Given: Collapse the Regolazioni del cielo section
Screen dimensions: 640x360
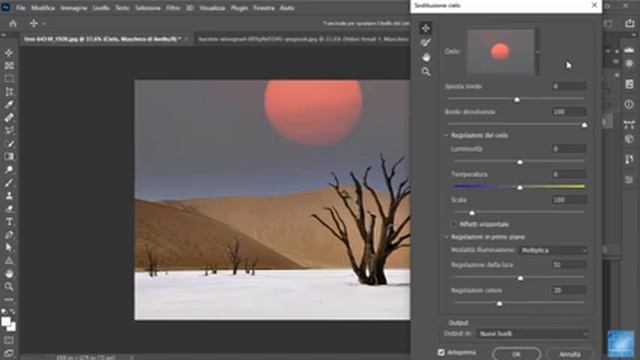Looking at the screenshot, I should 446,135.
